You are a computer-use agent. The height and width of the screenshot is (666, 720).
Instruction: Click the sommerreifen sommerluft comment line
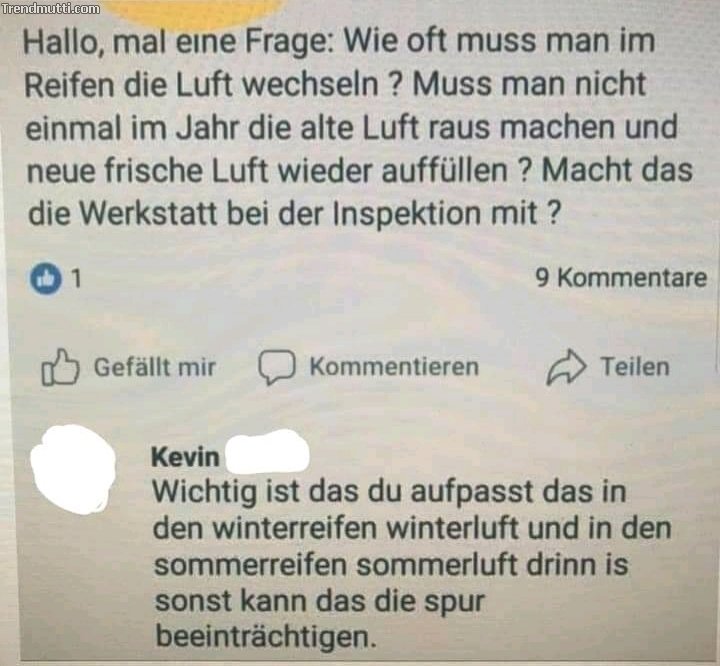point(391,564)
